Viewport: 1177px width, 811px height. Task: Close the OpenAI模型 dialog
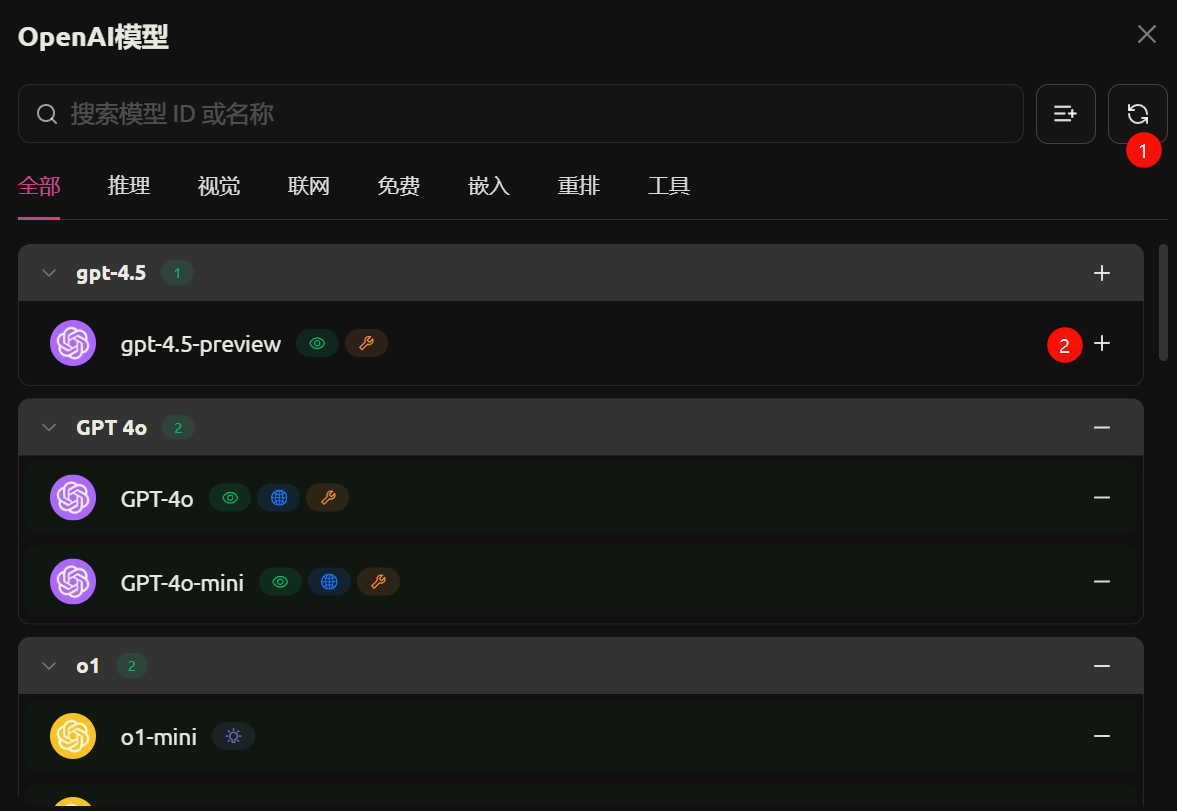[x=1146, y=35]
